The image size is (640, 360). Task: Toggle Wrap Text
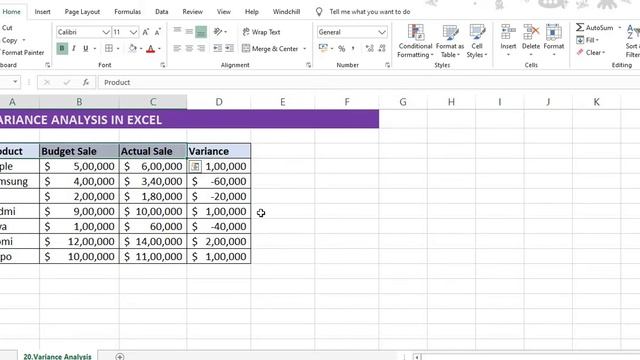tap(261, 32)
